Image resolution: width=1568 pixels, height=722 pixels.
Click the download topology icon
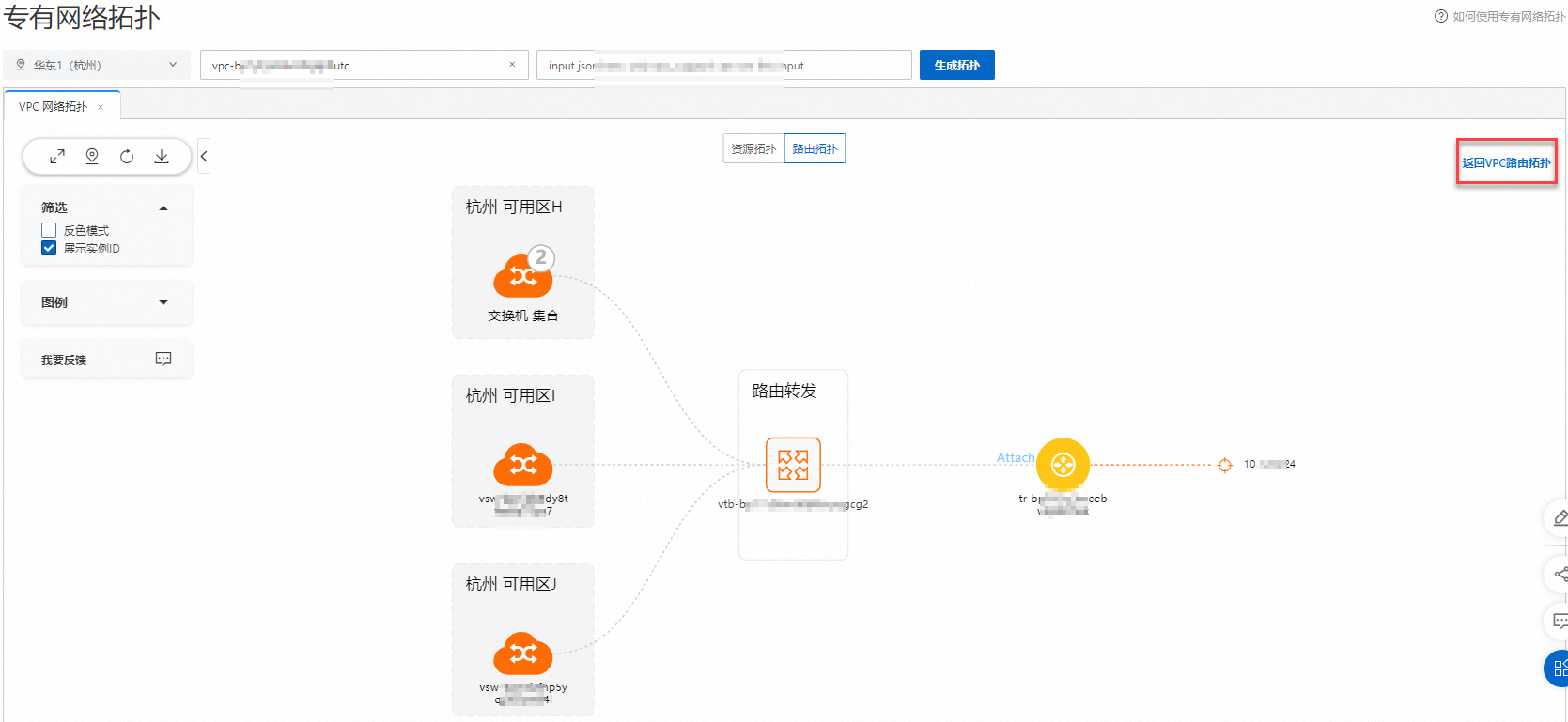click(x=162, y=157)
